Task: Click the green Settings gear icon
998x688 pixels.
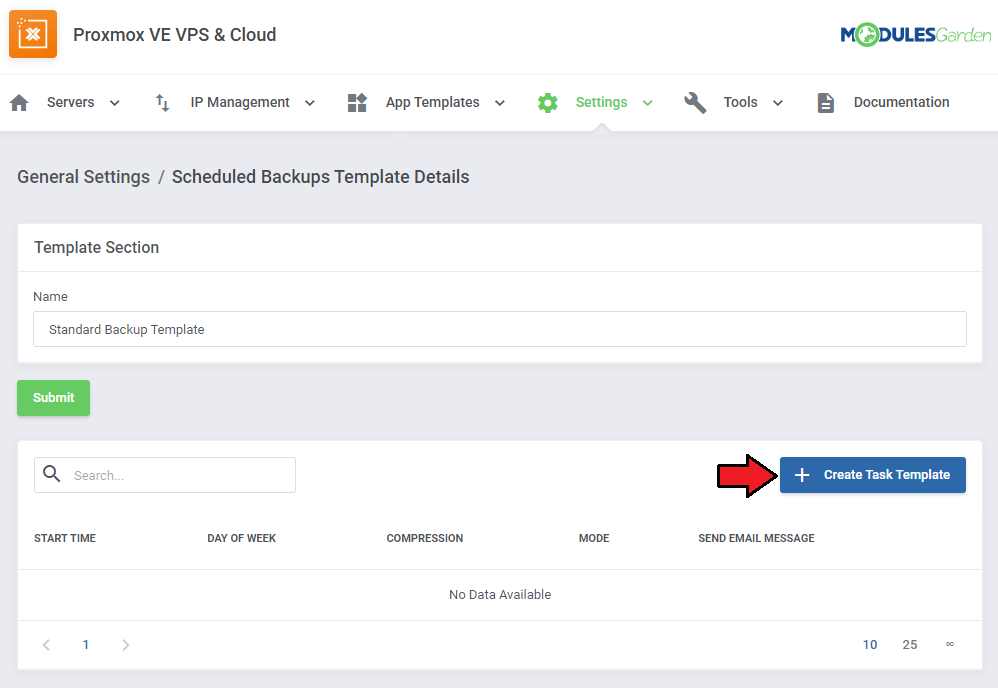Action: [547, 102]
